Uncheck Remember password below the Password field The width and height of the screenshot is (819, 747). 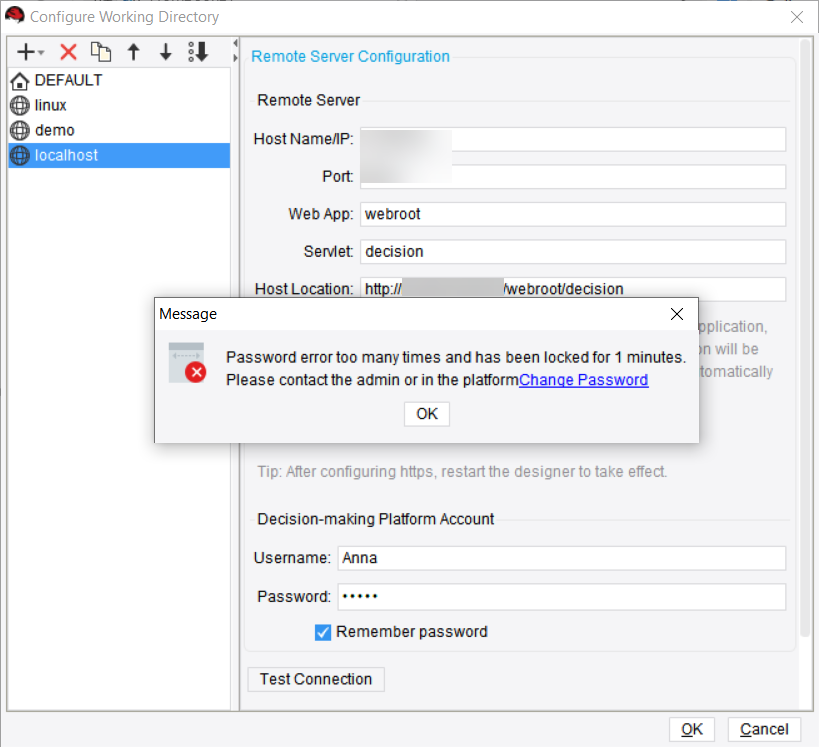(x=322, y=632)
